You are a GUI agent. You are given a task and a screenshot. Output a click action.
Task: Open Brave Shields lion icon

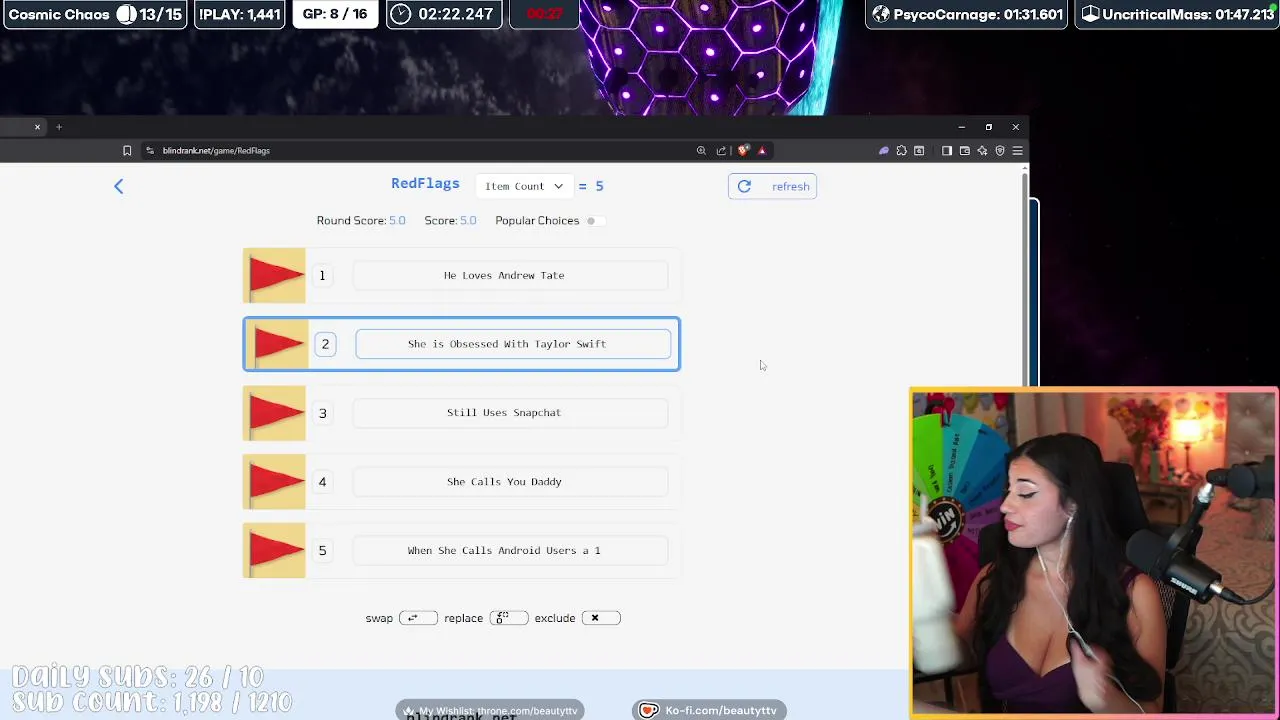coord(743,151)
